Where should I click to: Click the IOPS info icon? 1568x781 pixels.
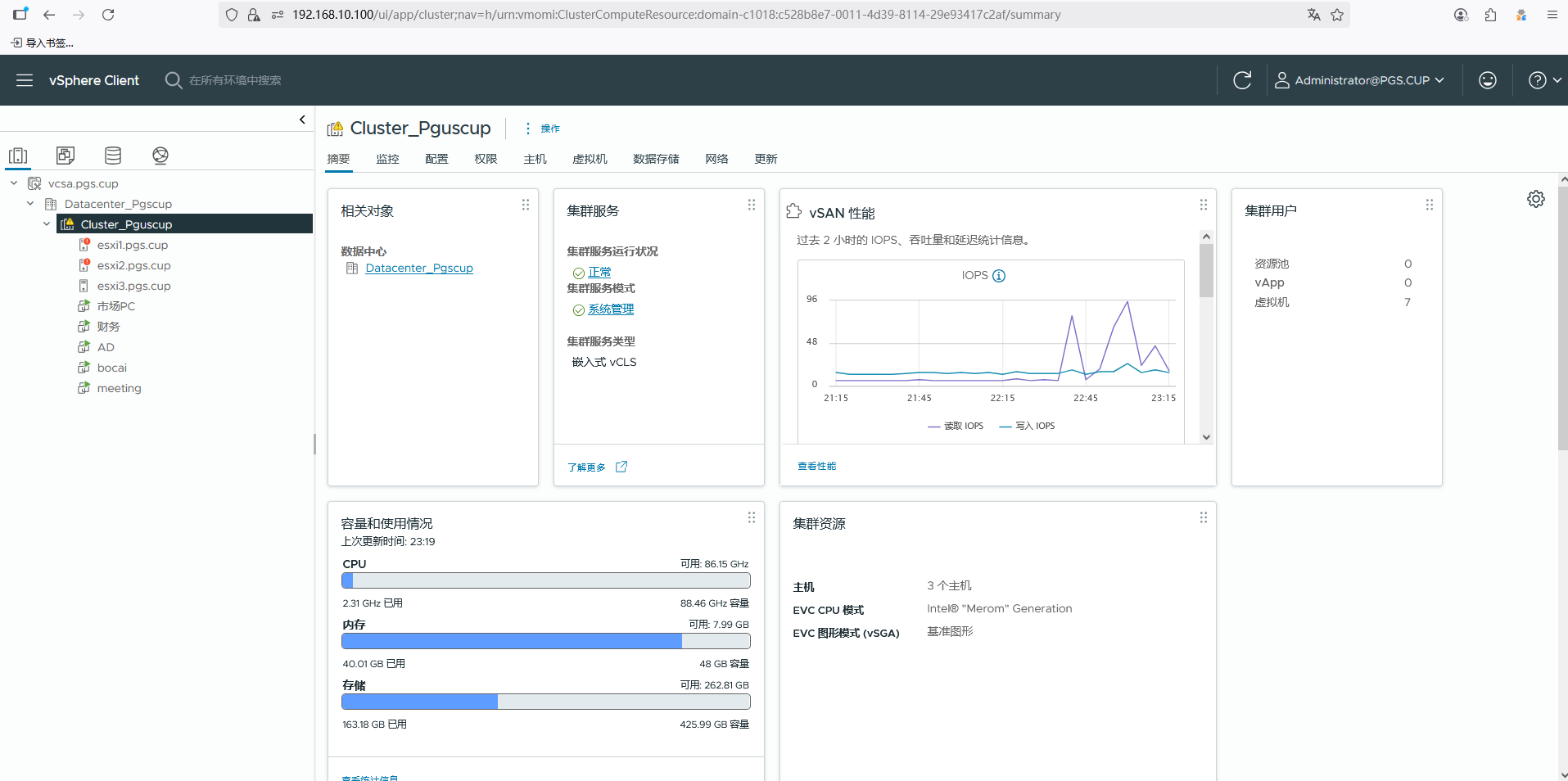point(999,276)
